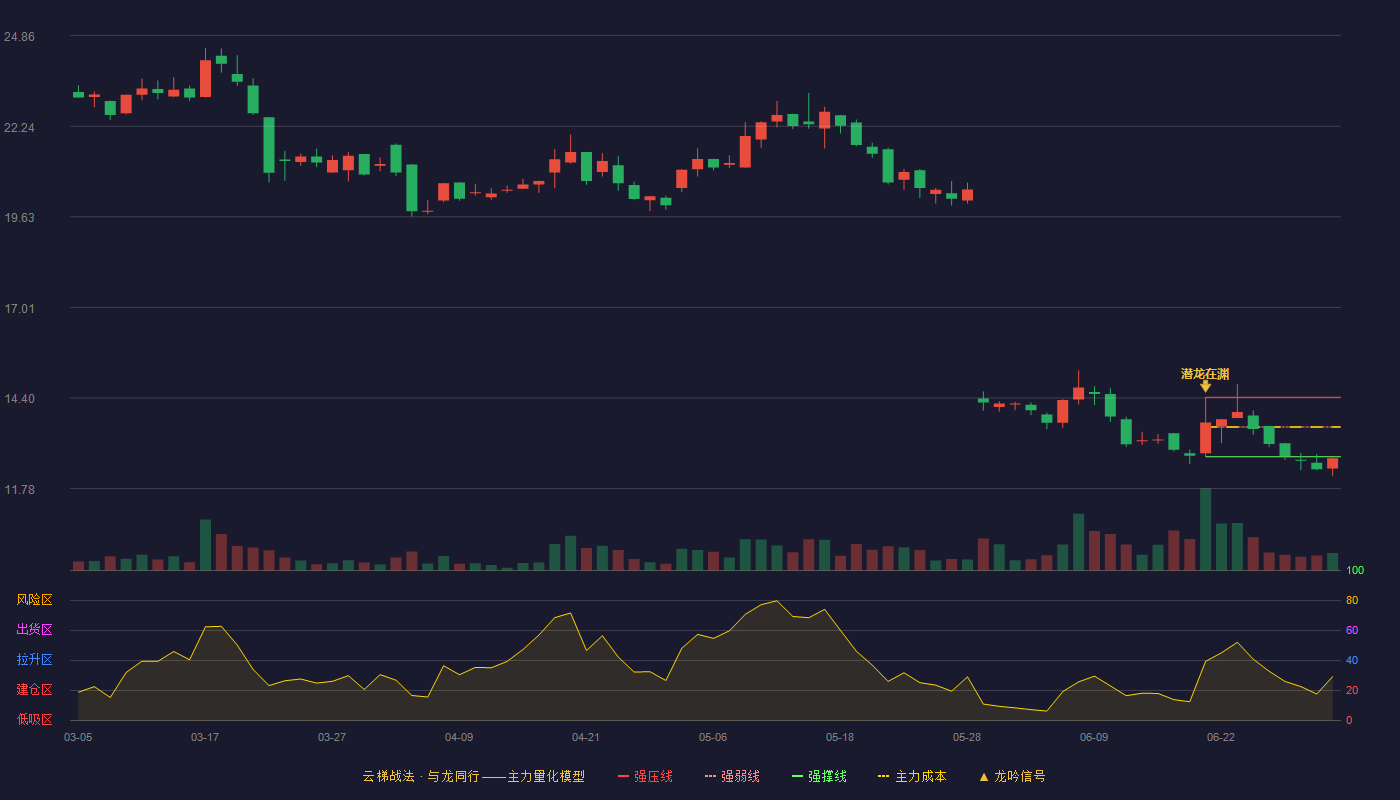Click the orange 80 indicator scale value
The height and width of the screenshot is (800, 1400).
pyautogui.click(x=1352, y=600)
